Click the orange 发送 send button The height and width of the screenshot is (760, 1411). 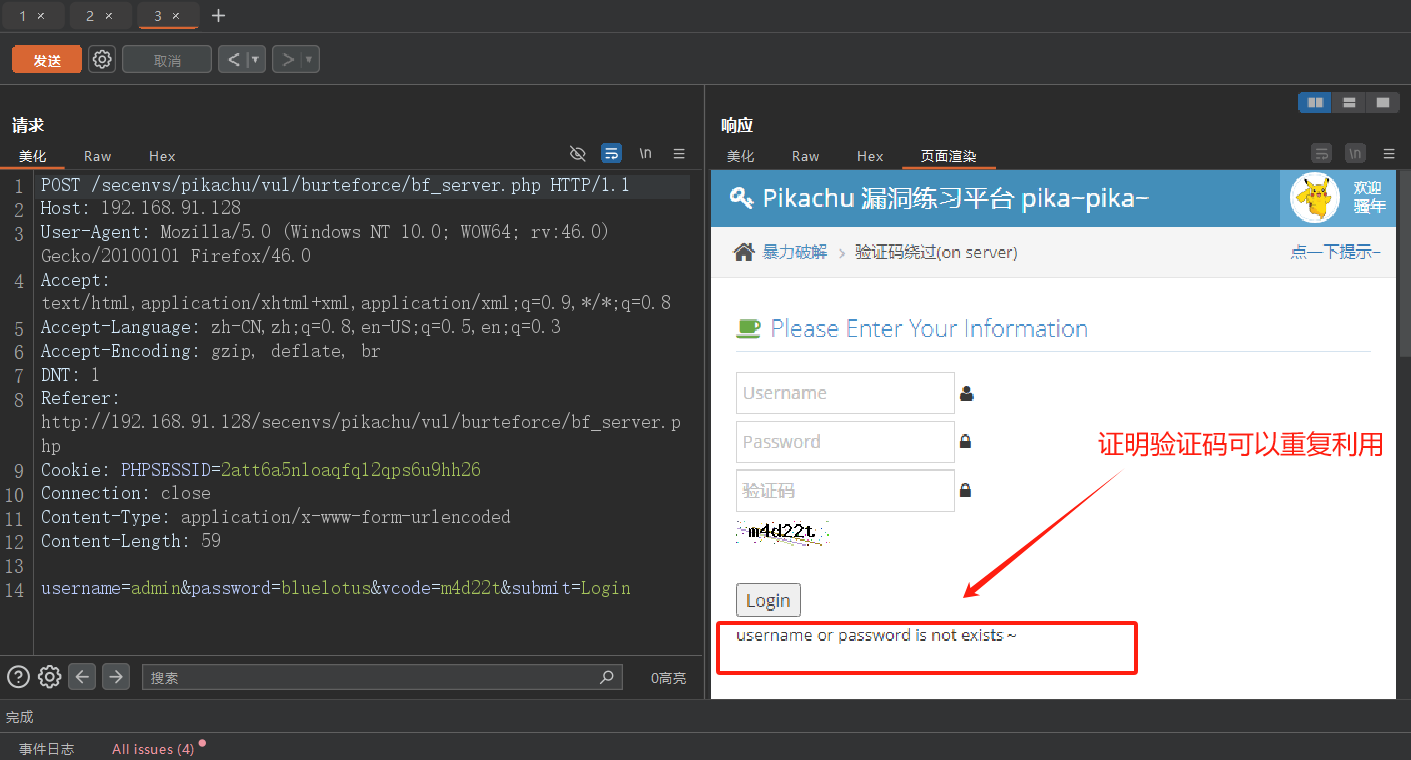(x=47, y=60)
